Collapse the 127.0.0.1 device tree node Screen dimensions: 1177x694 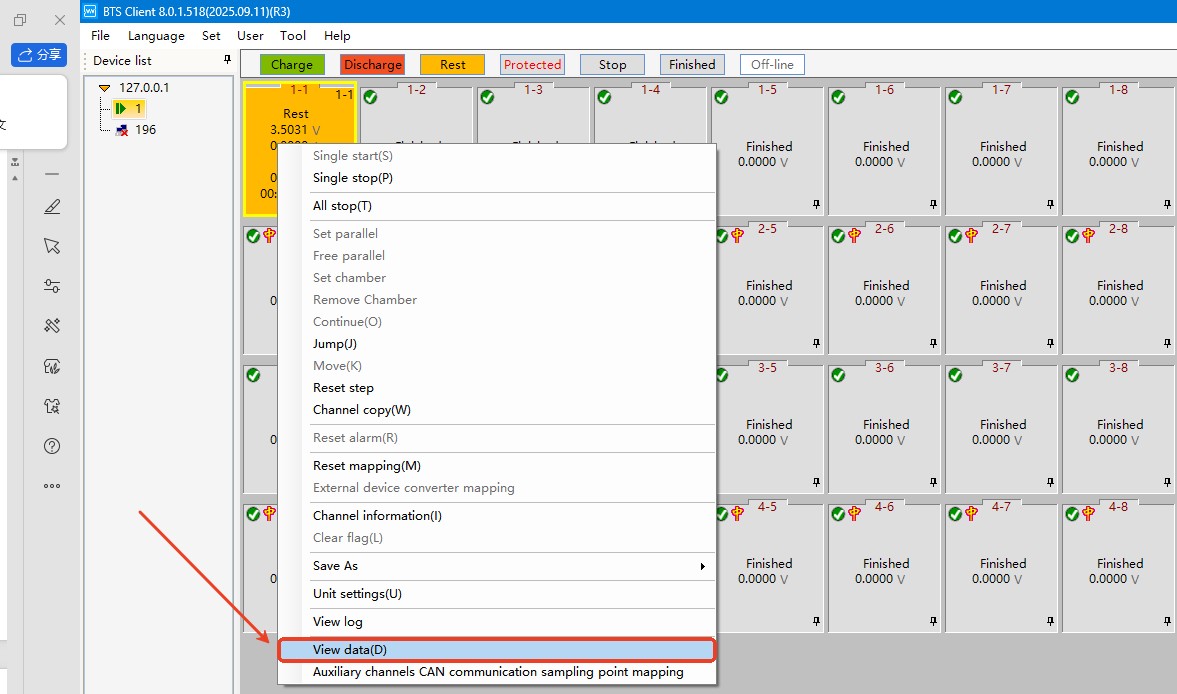(105, 88)
